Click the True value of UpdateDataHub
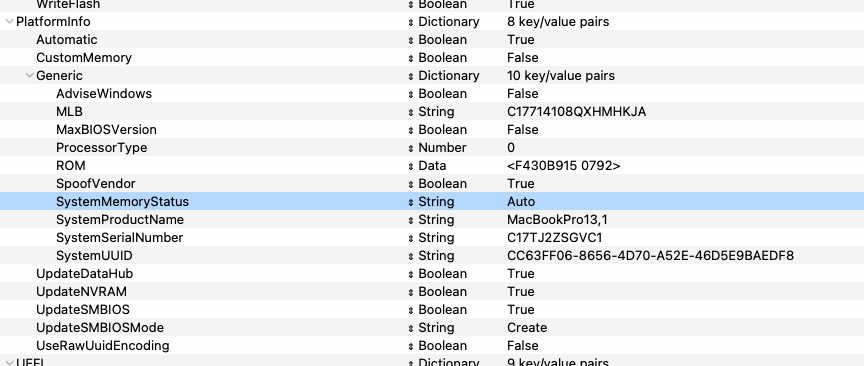864x366 pixels. [x=521, y=273]
